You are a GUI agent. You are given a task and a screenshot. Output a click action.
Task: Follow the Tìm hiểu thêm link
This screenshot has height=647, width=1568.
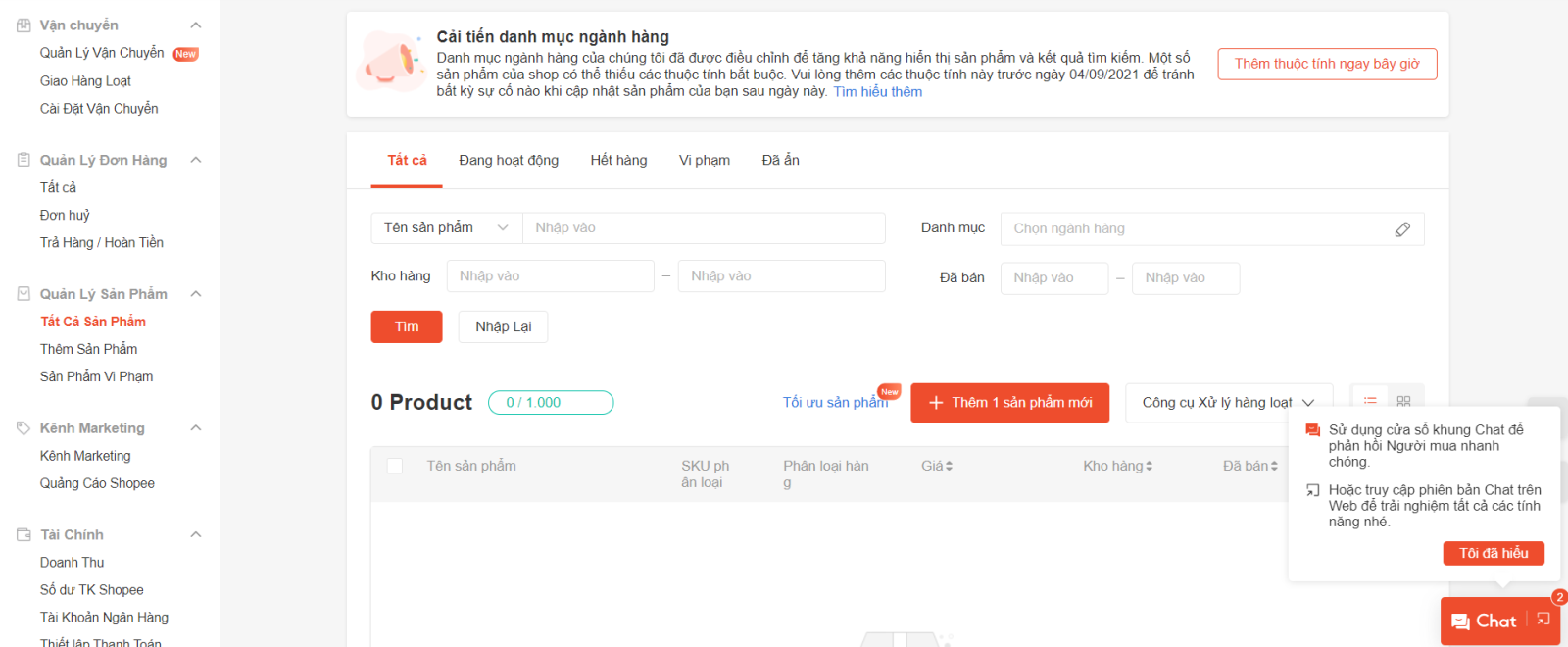coord(877,92)
